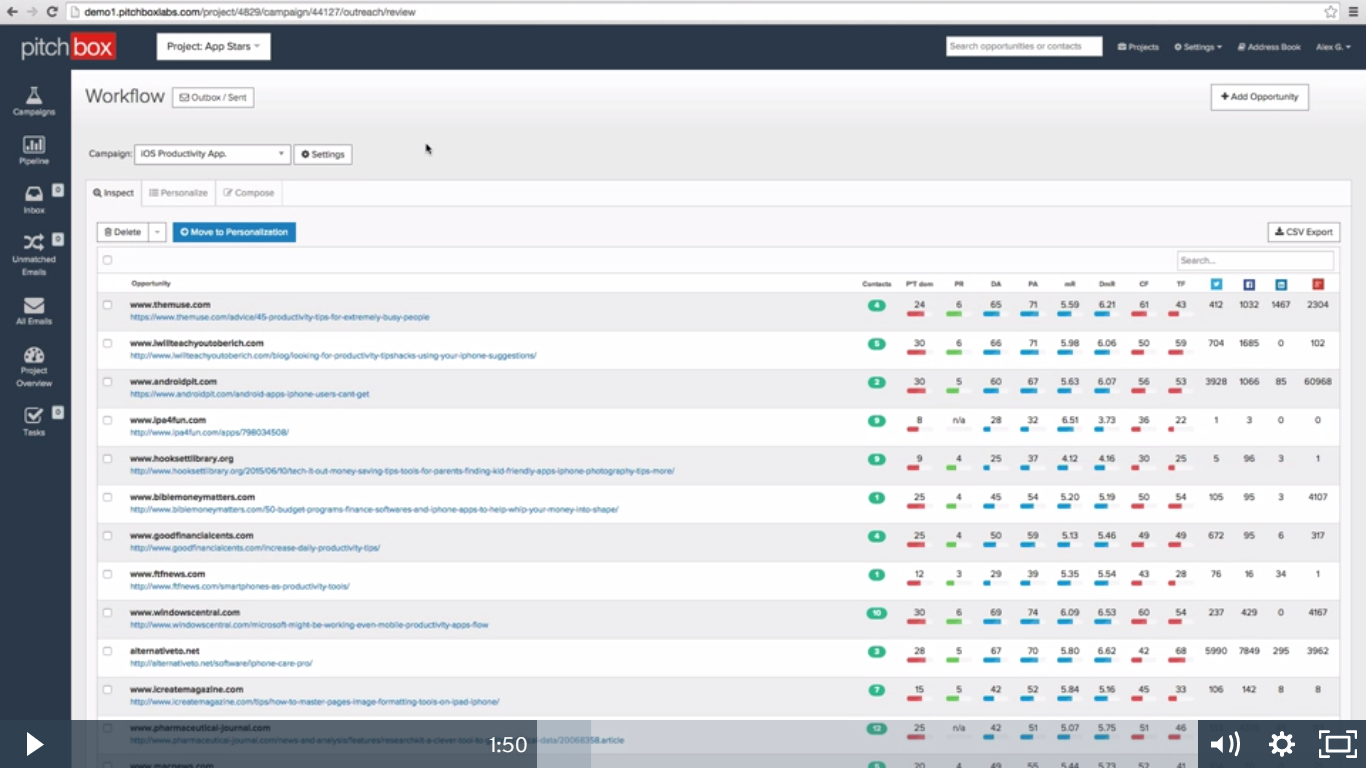The width and height of the screenshot is (1366, 768).
Task: Click Search opportunities or contacts field
Action: click(x=1024, y=46)
